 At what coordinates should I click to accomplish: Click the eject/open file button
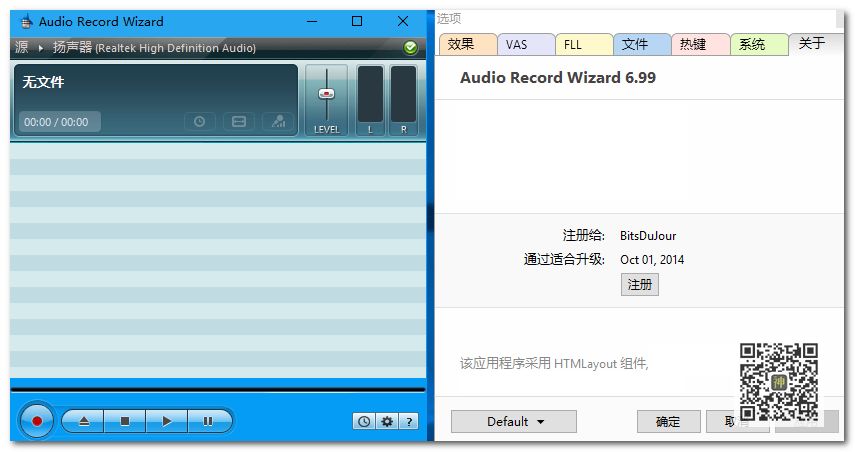point(83,421)
